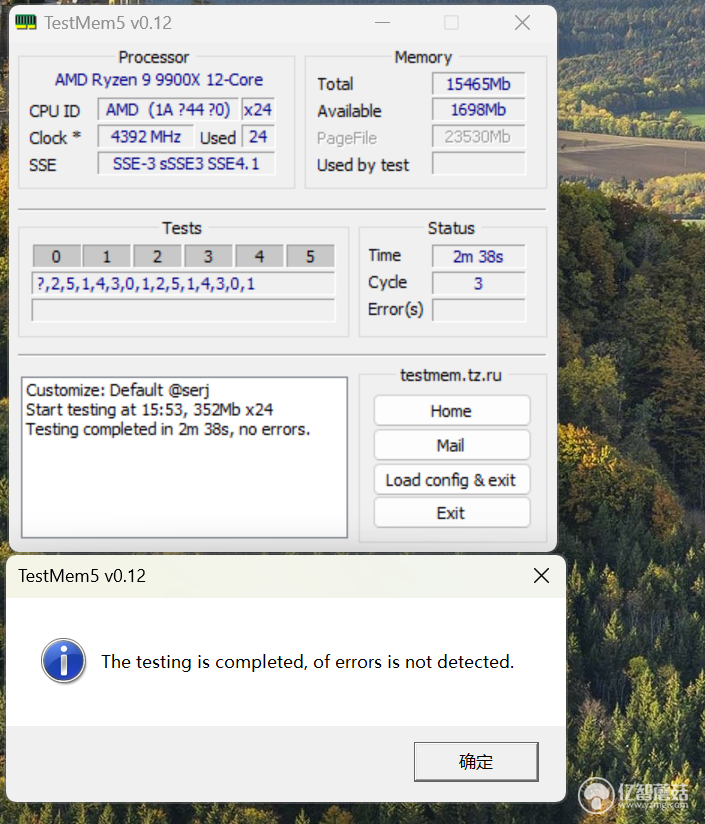
Task: Close the completion message dialog
Action: click(x=541, y=575)
